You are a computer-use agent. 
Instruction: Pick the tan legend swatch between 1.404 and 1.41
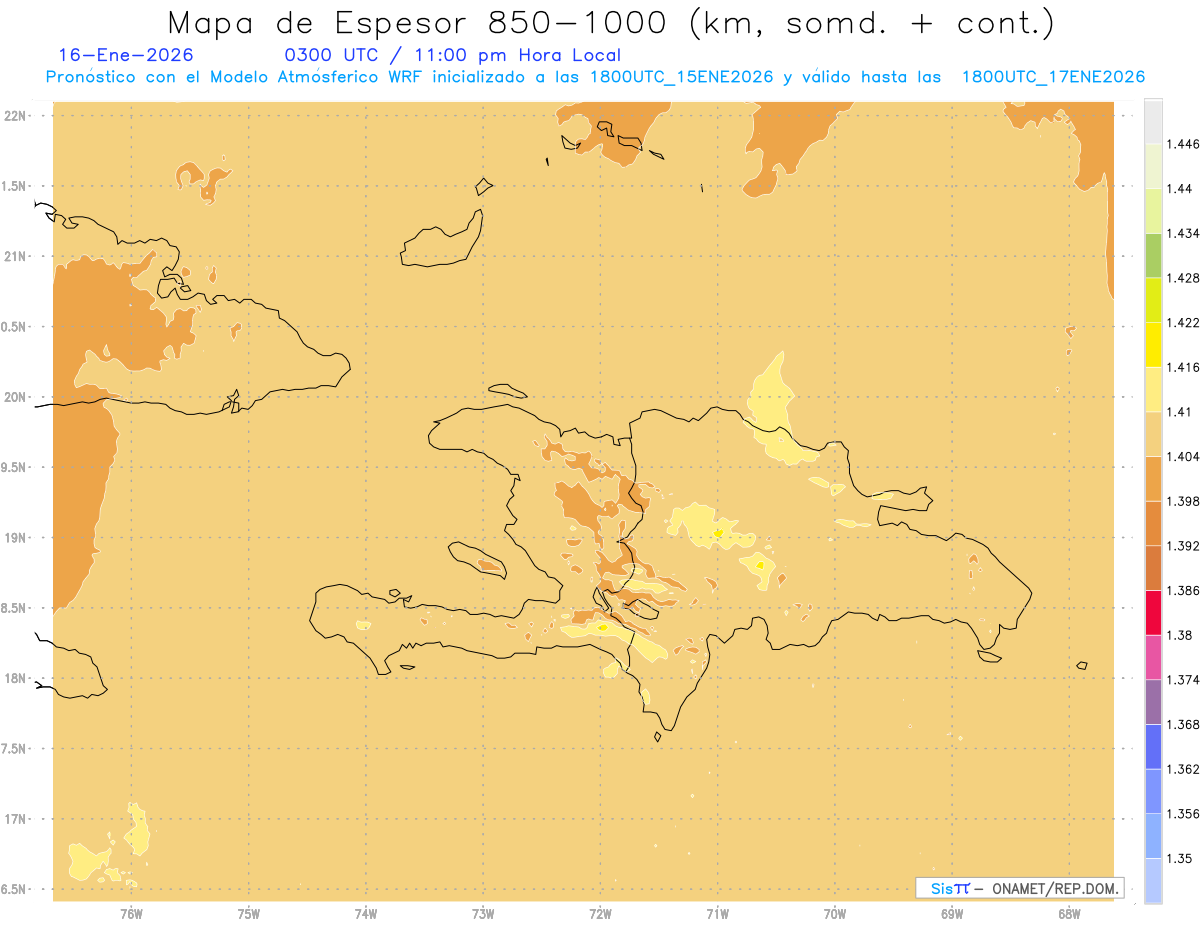[1153, 433]
